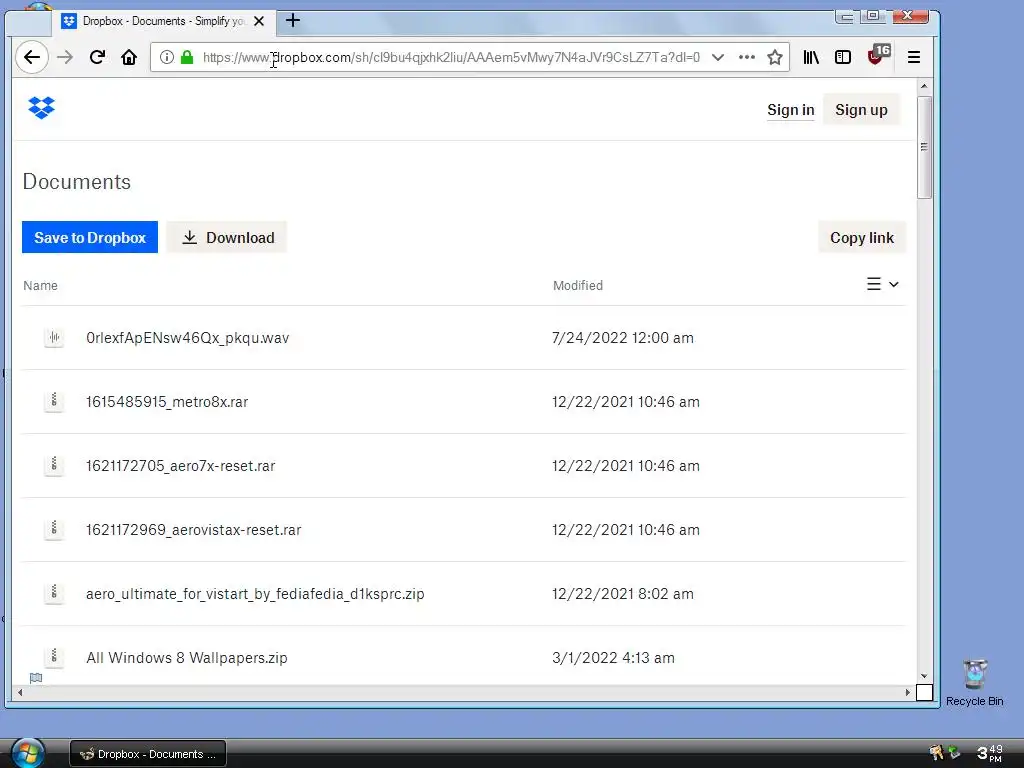Click the vertical scrollbar thumb
This screenshot has width=1024, height=768.
pyautogui.click(x=923, y=147)
